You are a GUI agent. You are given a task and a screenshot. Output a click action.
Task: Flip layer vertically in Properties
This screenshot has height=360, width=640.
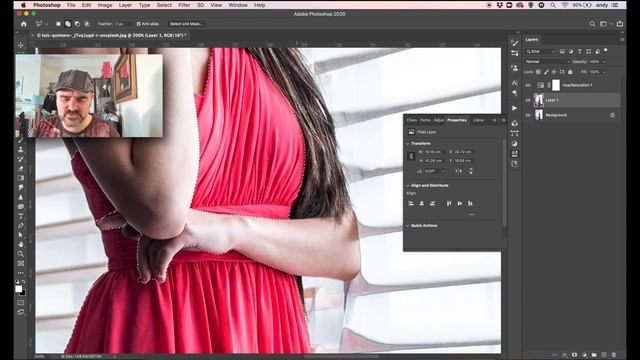point(471,171)
